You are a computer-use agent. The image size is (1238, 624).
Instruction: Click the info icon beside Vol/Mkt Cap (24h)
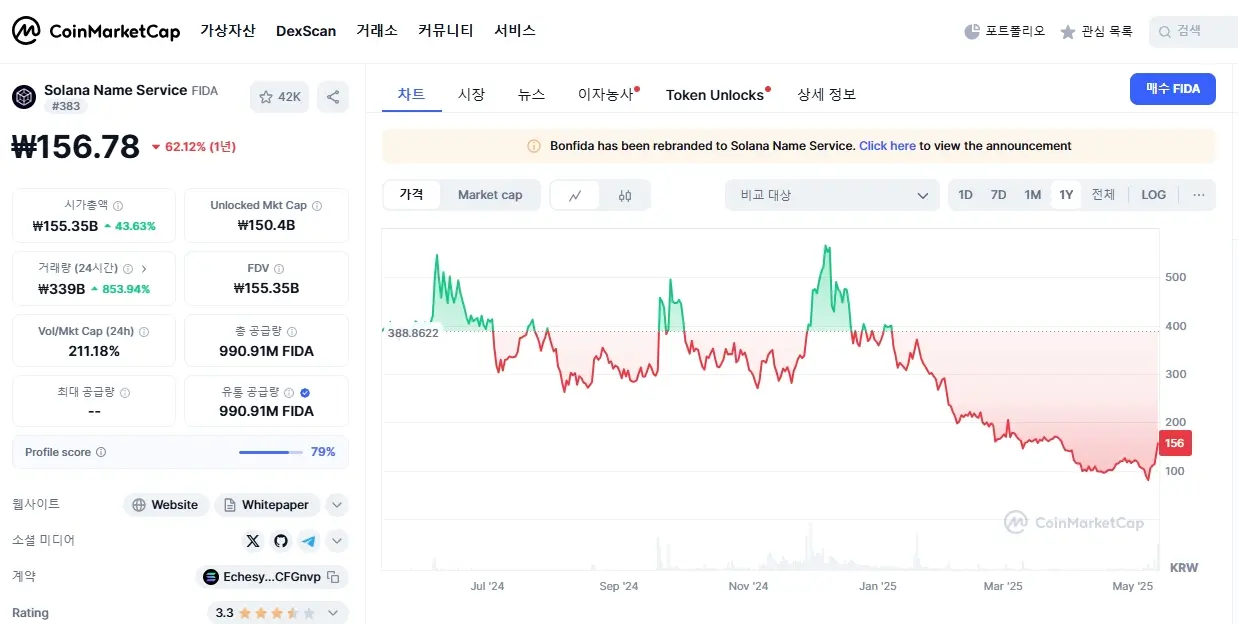[144, 331]
